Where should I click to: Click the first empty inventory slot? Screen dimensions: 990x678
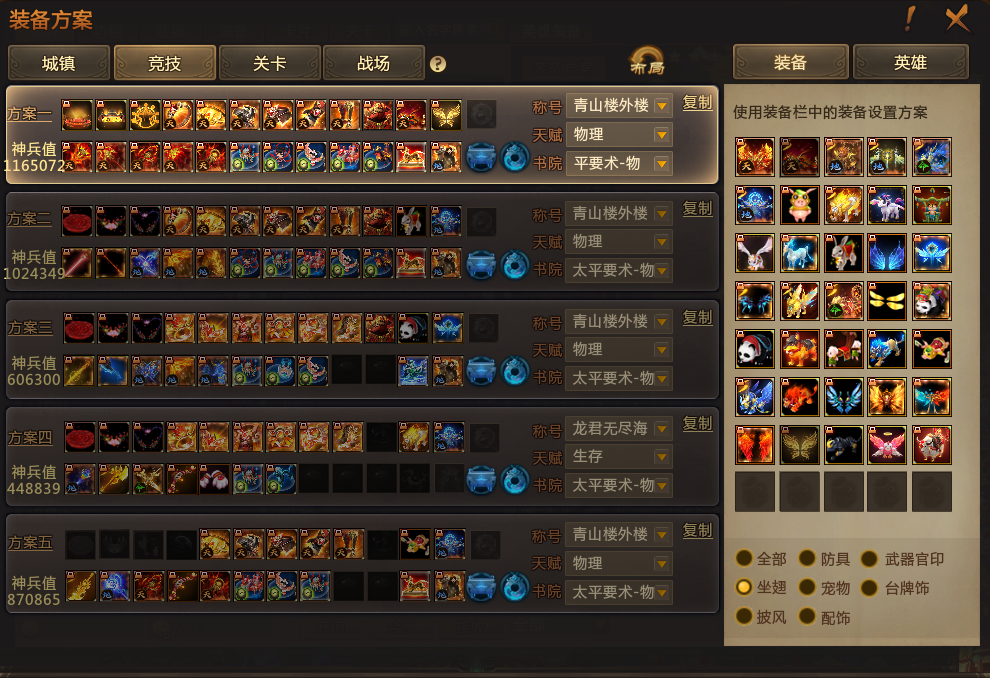click(x=755, y=491)
